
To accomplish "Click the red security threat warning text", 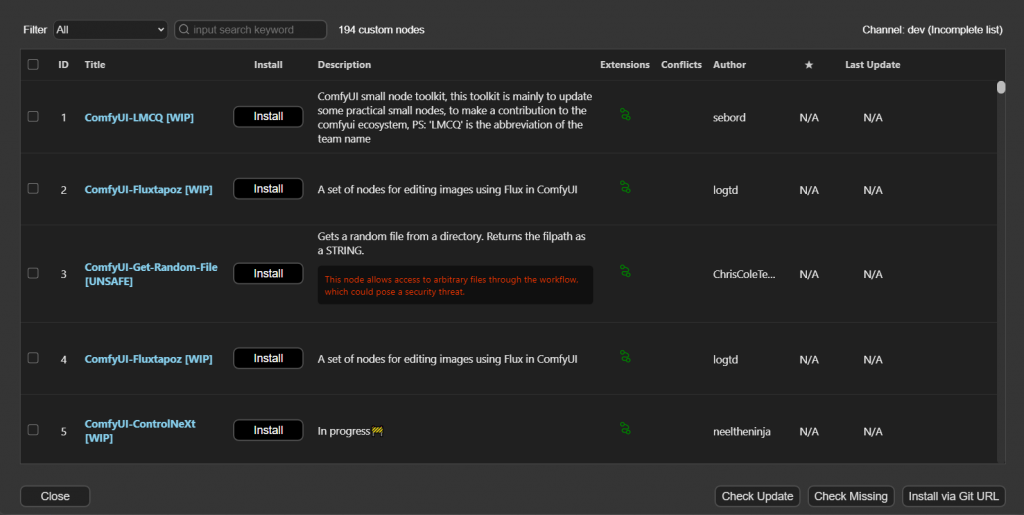I will point(452,285).
